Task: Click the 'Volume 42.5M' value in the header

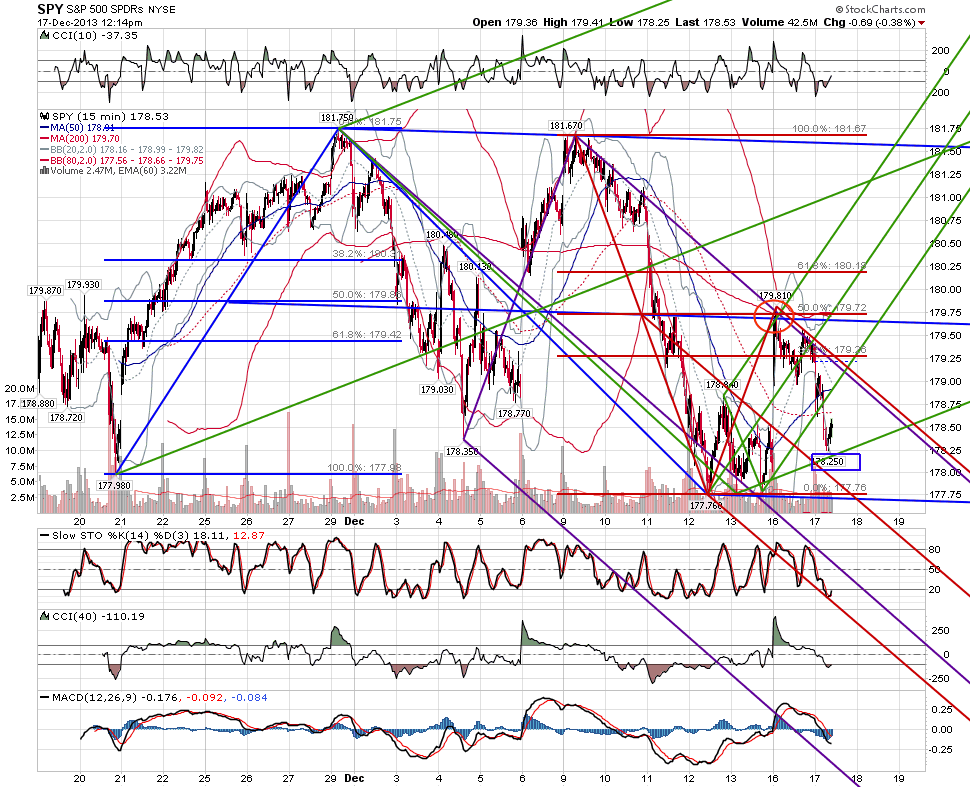Action: [779, 22]
